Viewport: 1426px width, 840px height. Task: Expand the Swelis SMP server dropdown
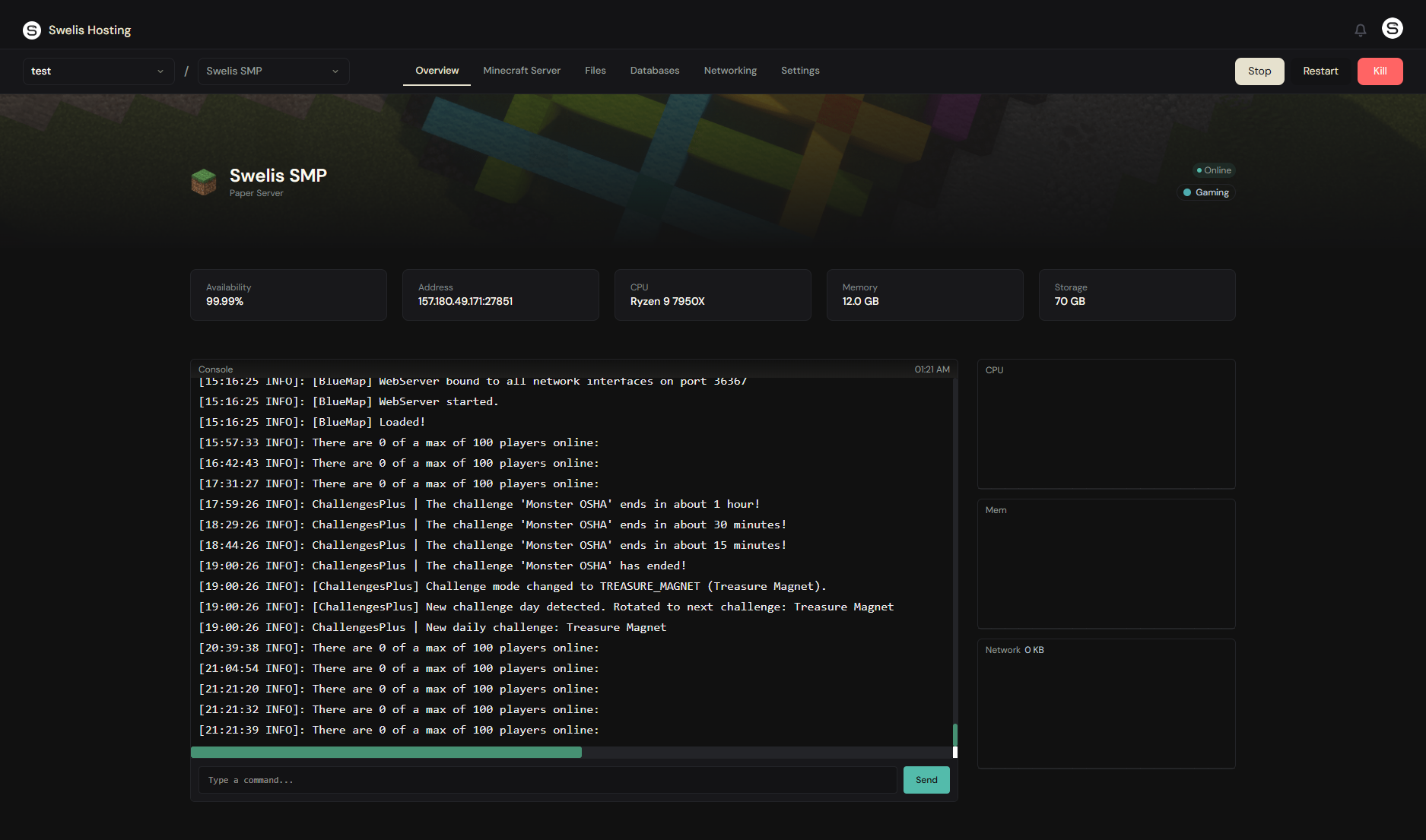click(273, 71)
